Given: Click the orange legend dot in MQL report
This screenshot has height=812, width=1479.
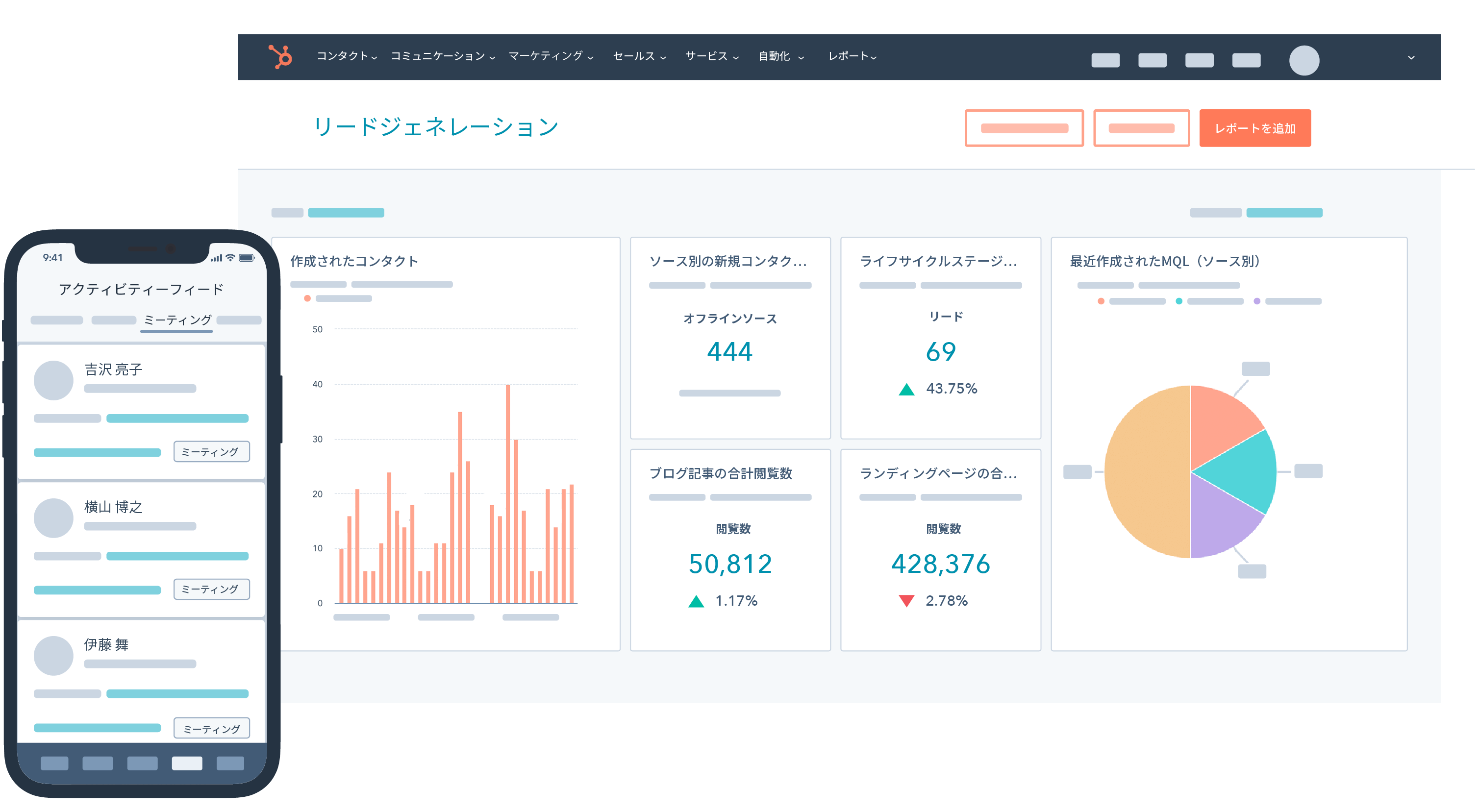Looking at the screenshot, I should [x=1101, y=301].
